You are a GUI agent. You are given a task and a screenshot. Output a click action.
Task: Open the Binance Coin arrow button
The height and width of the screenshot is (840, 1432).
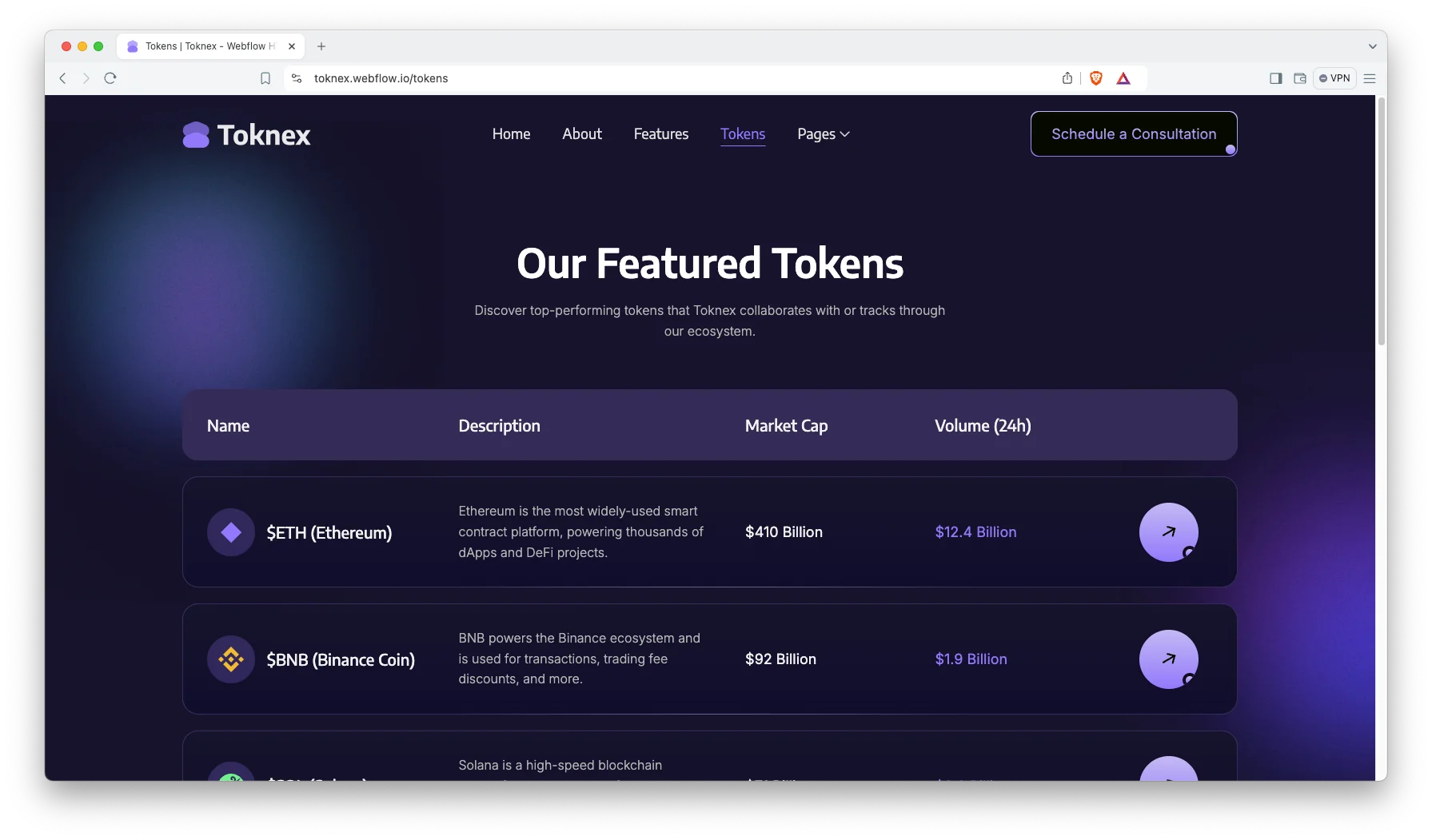point(1168,659)
